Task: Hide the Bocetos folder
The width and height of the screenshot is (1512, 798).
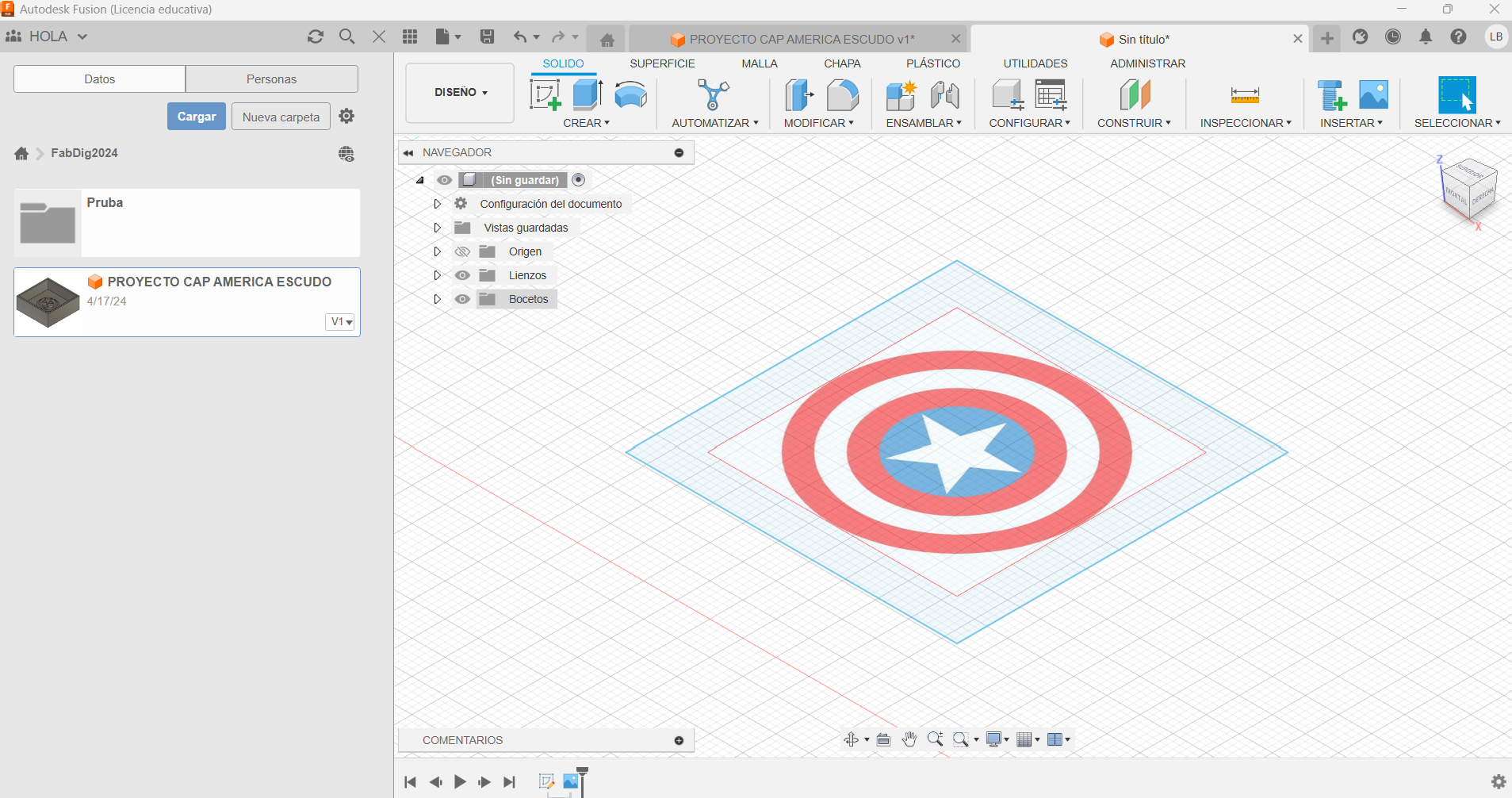Action: pyautogui.click(x=462, y=299)
